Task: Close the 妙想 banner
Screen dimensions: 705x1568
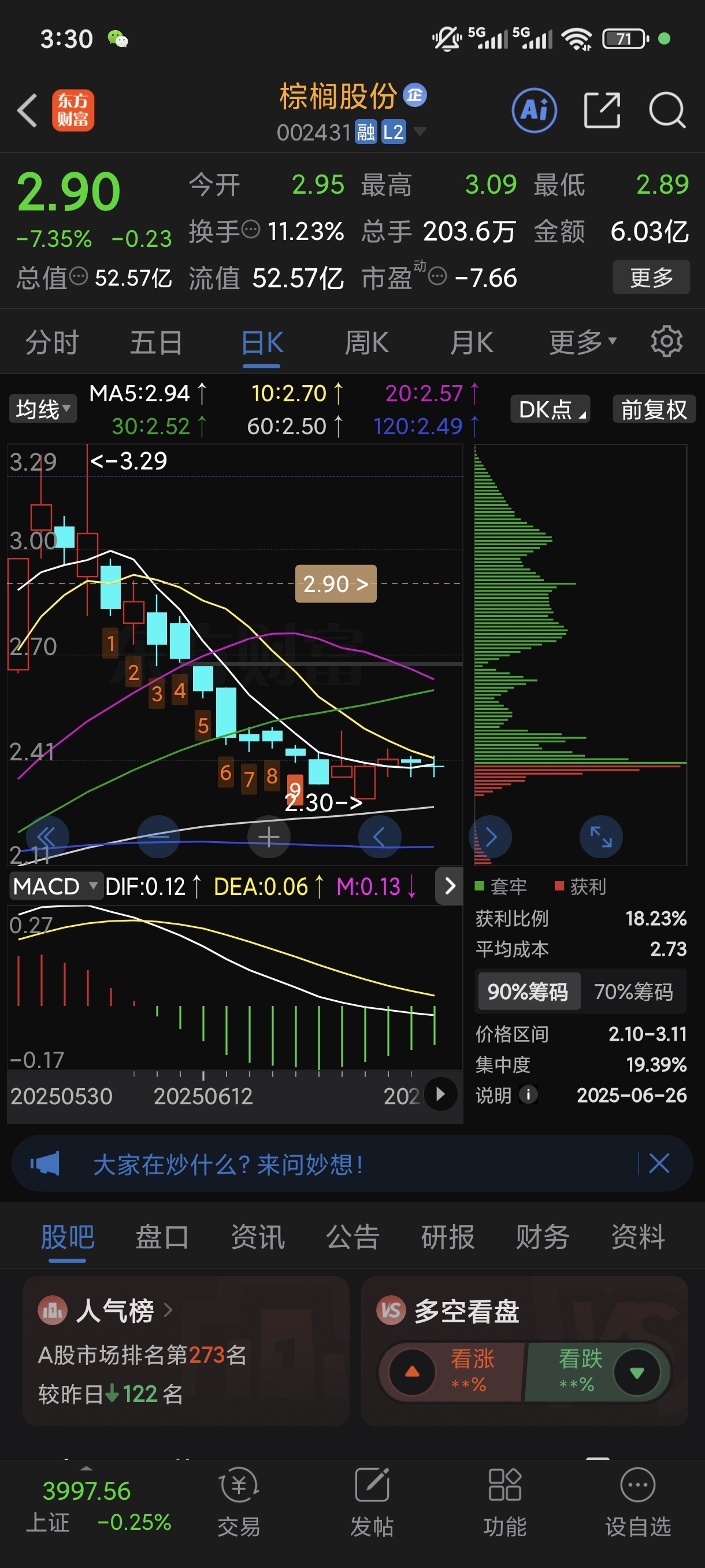Action: [659, 1163]
